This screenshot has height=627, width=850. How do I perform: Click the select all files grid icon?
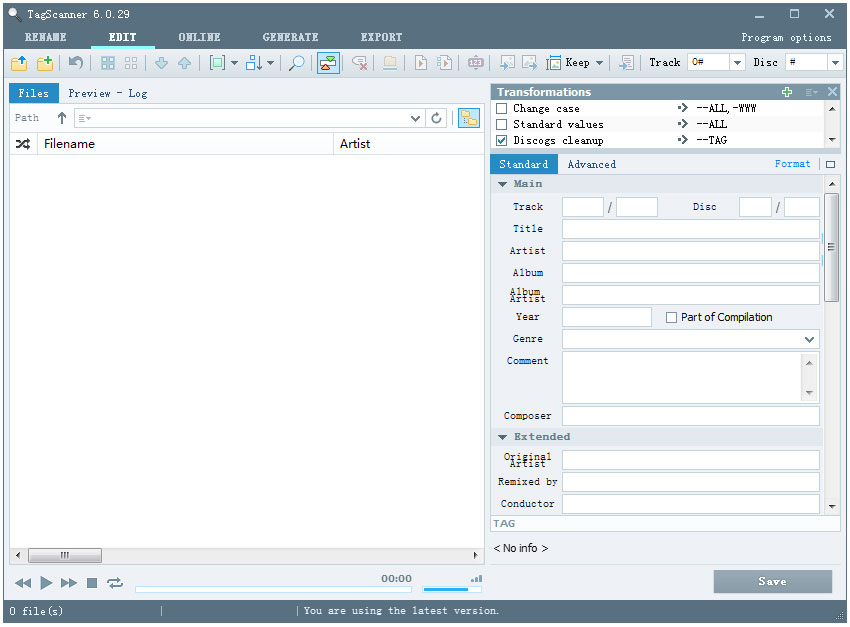click(x=108, y=63)
